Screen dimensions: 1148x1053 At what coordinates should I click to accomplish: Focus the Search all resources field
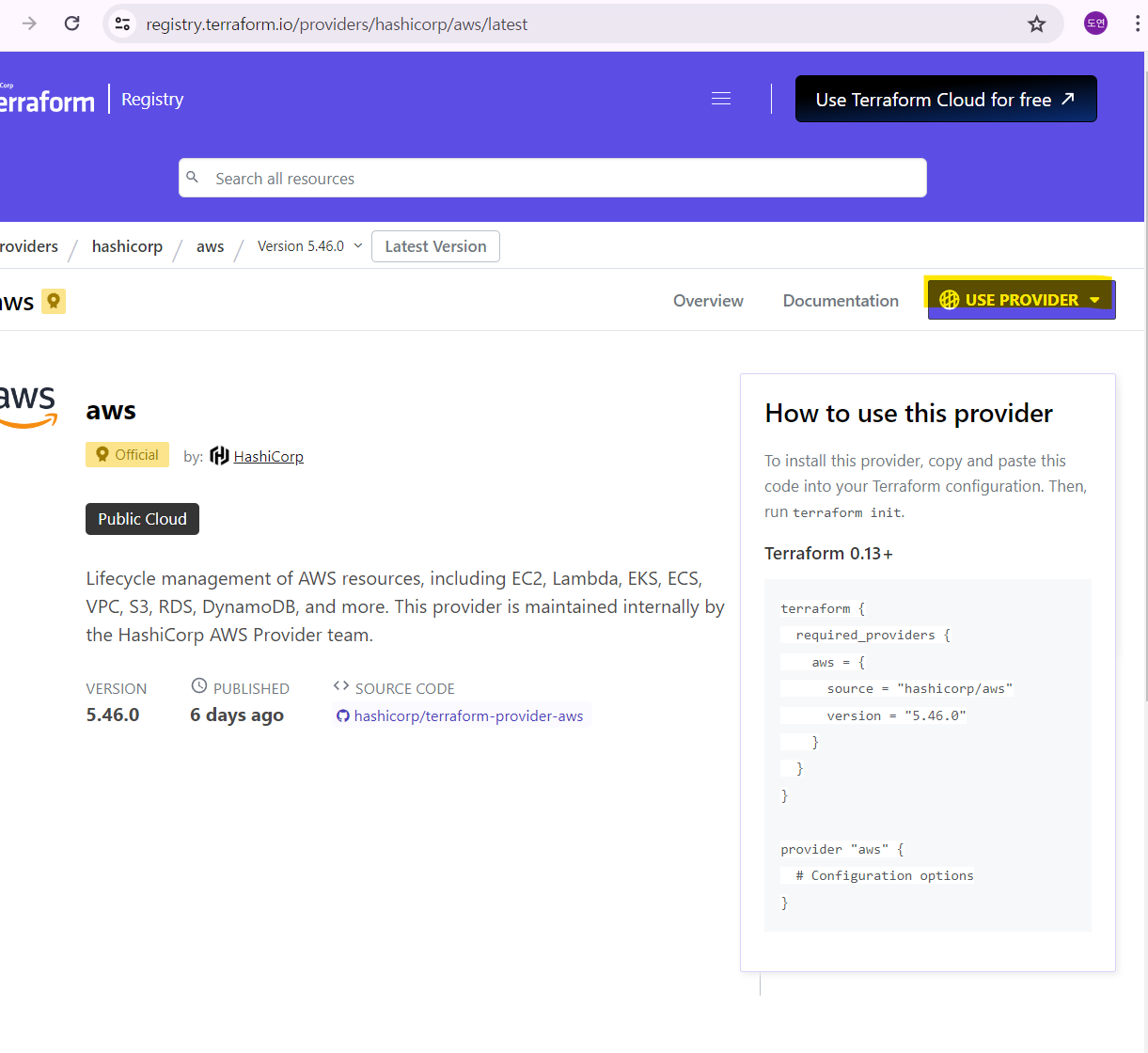(x=553, y=178)
